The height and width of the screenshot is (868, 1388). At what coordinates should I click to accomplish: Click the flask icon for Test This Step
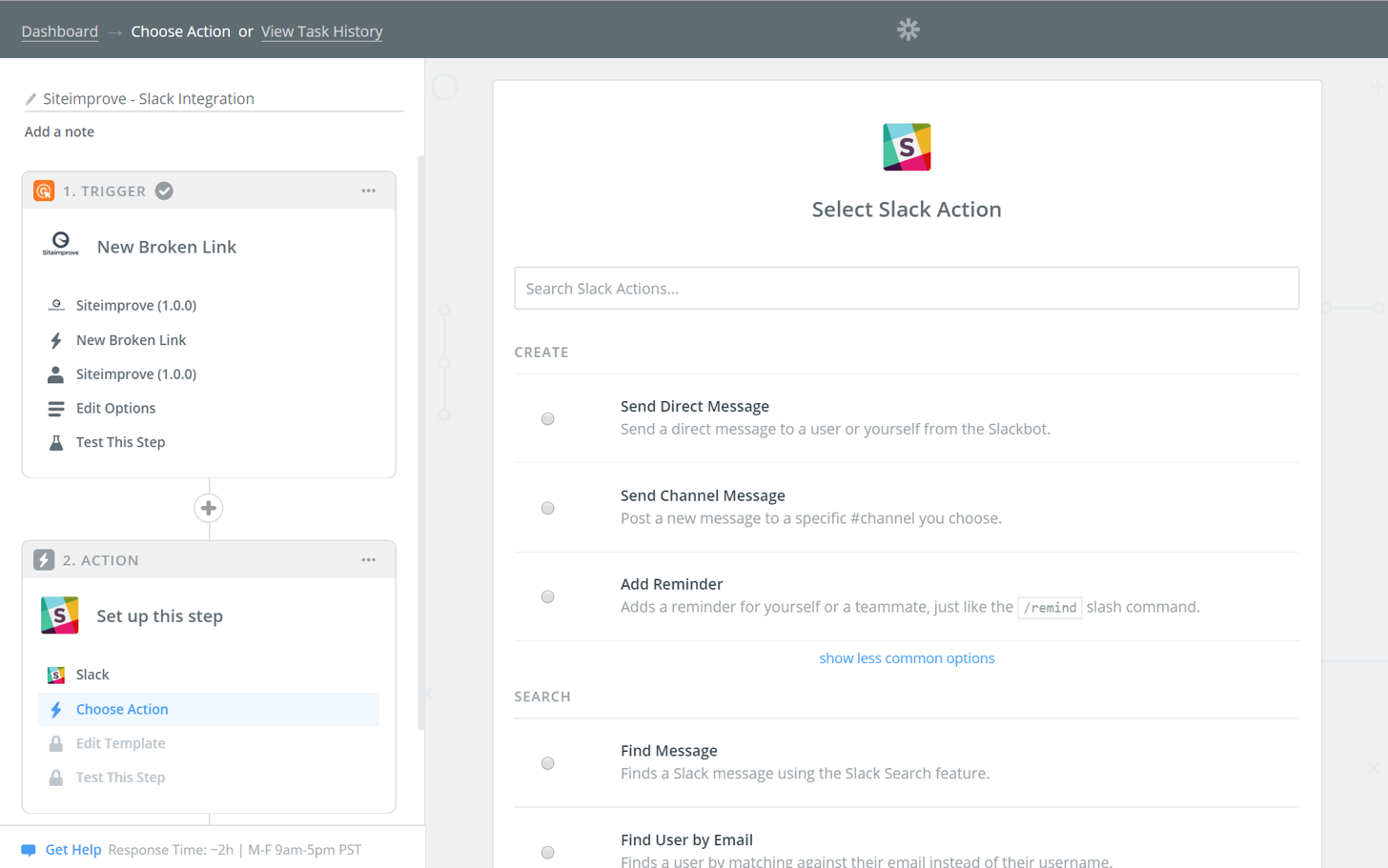coord(56,443)
